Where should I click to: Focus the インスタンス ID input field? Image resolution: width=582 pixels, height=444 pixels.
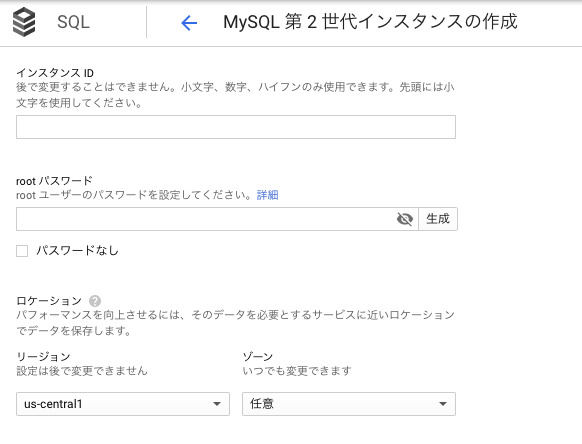click(x=236, y=127)
